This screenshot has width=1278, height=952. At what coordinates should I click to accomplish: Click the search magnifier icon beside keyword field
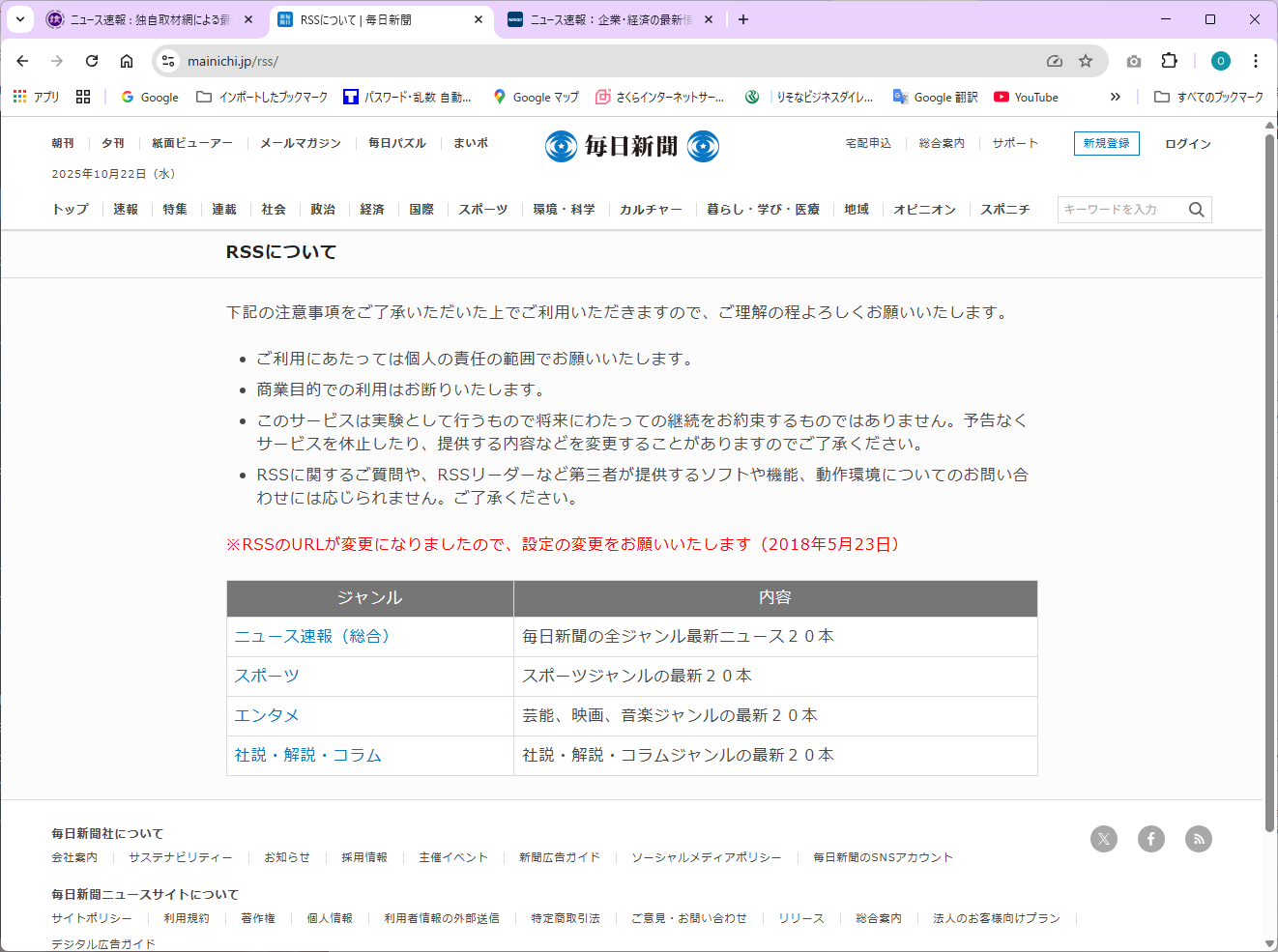[1196, 210]
